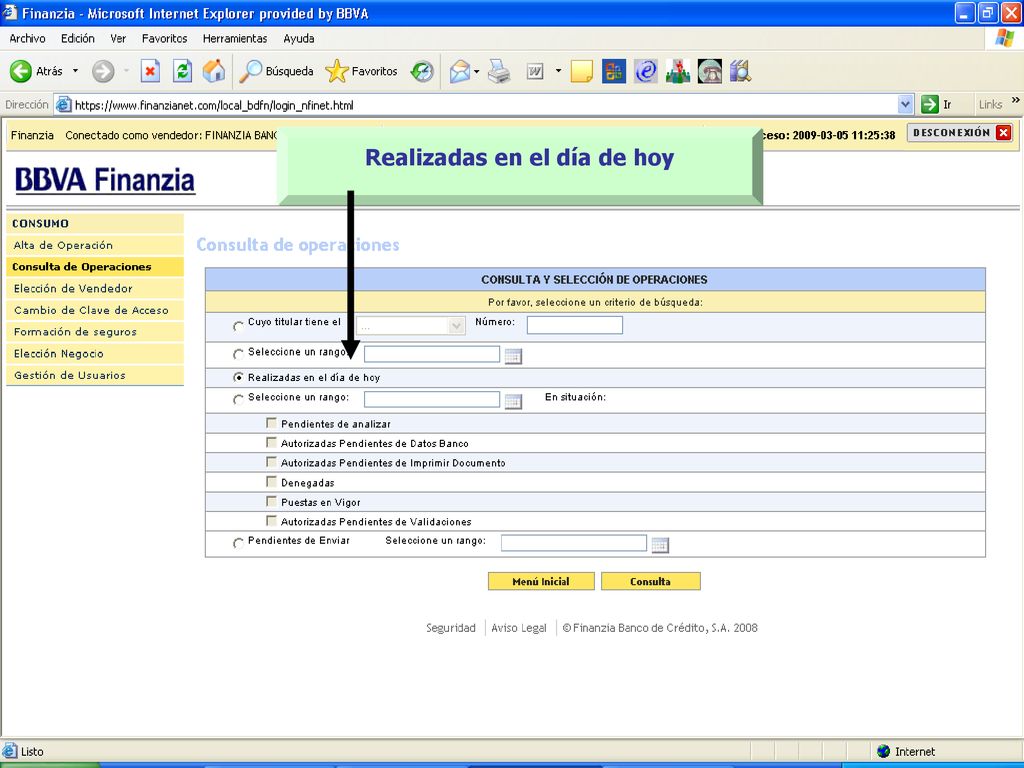Click the colorful people figures toolbar icon

click(x=678, y=71)
